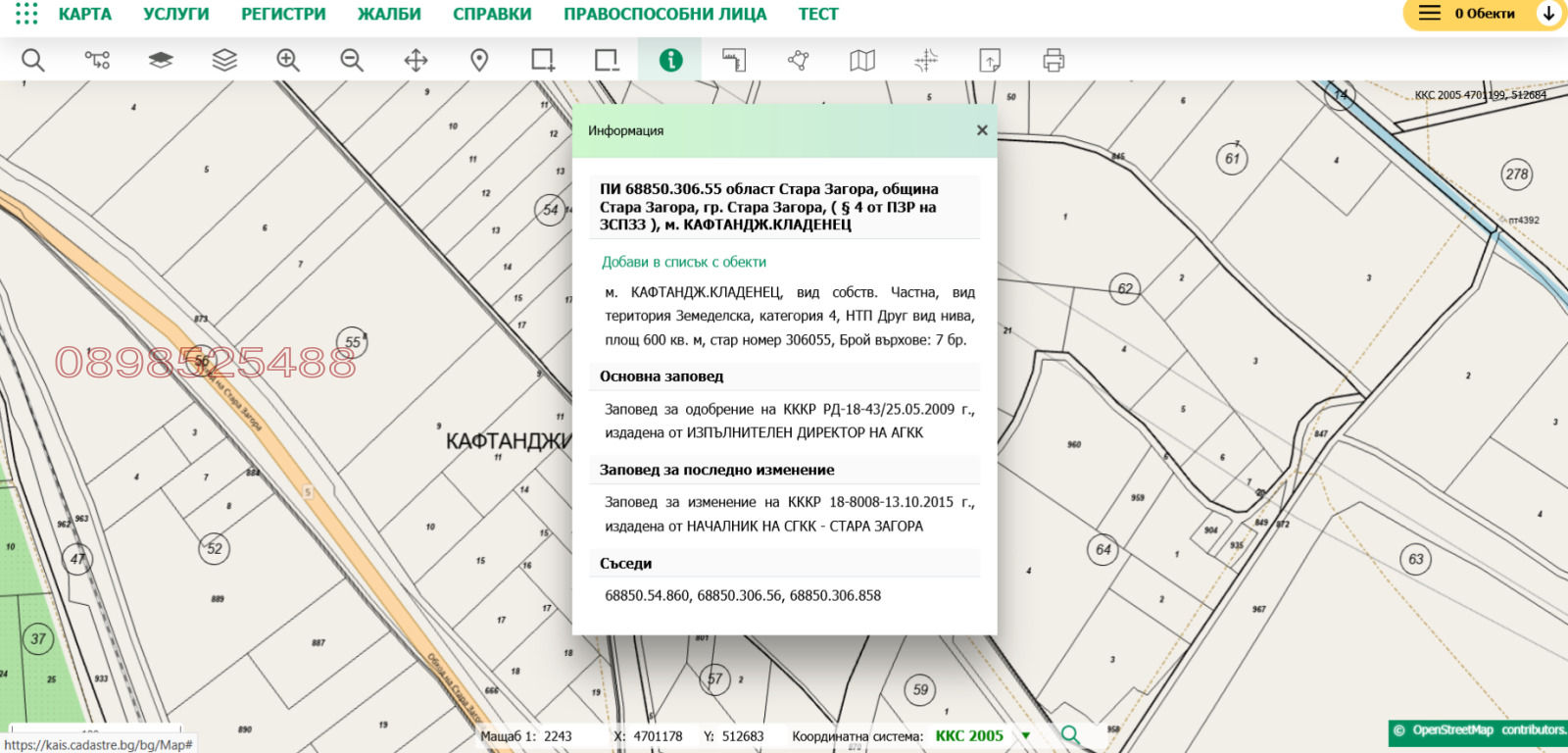Click the add-to-selection rectangle tool
This screenshot has height=753, width=1568.
[x=543, y=61]
